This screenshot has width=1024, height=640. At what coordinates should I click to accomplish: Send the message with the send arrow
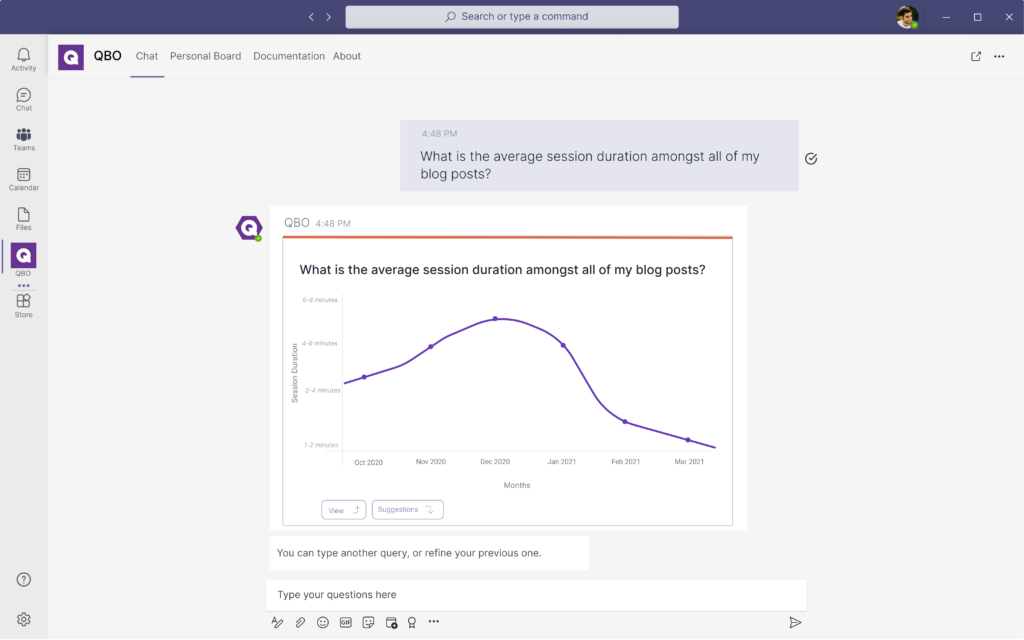tap(795, 622)
